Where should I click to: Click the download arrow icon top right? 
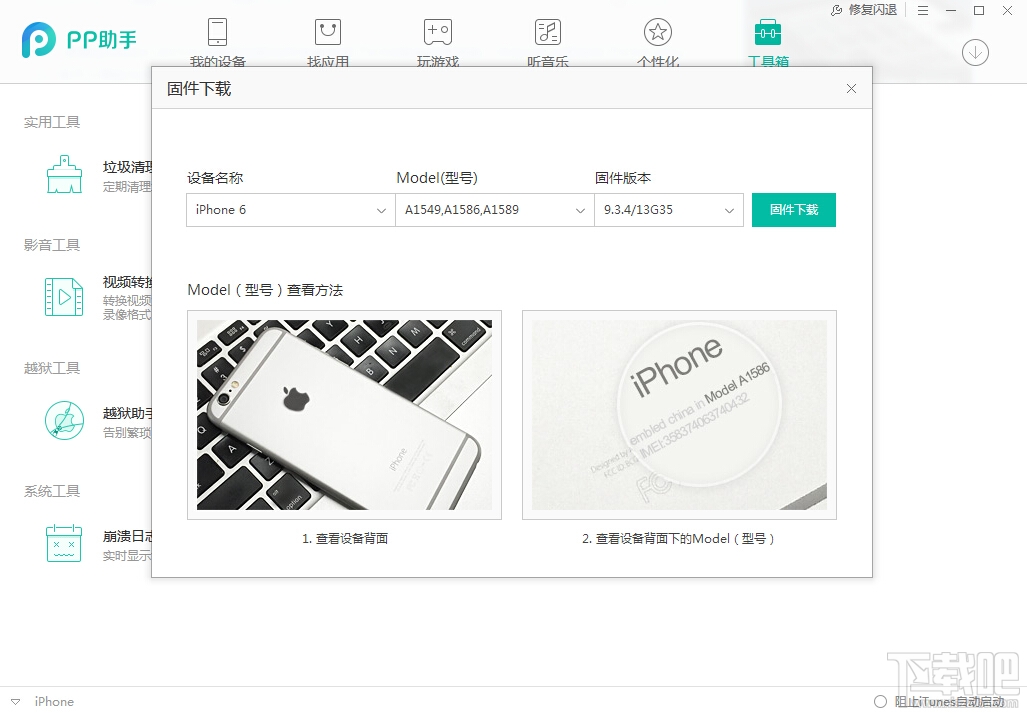(975, 52)
